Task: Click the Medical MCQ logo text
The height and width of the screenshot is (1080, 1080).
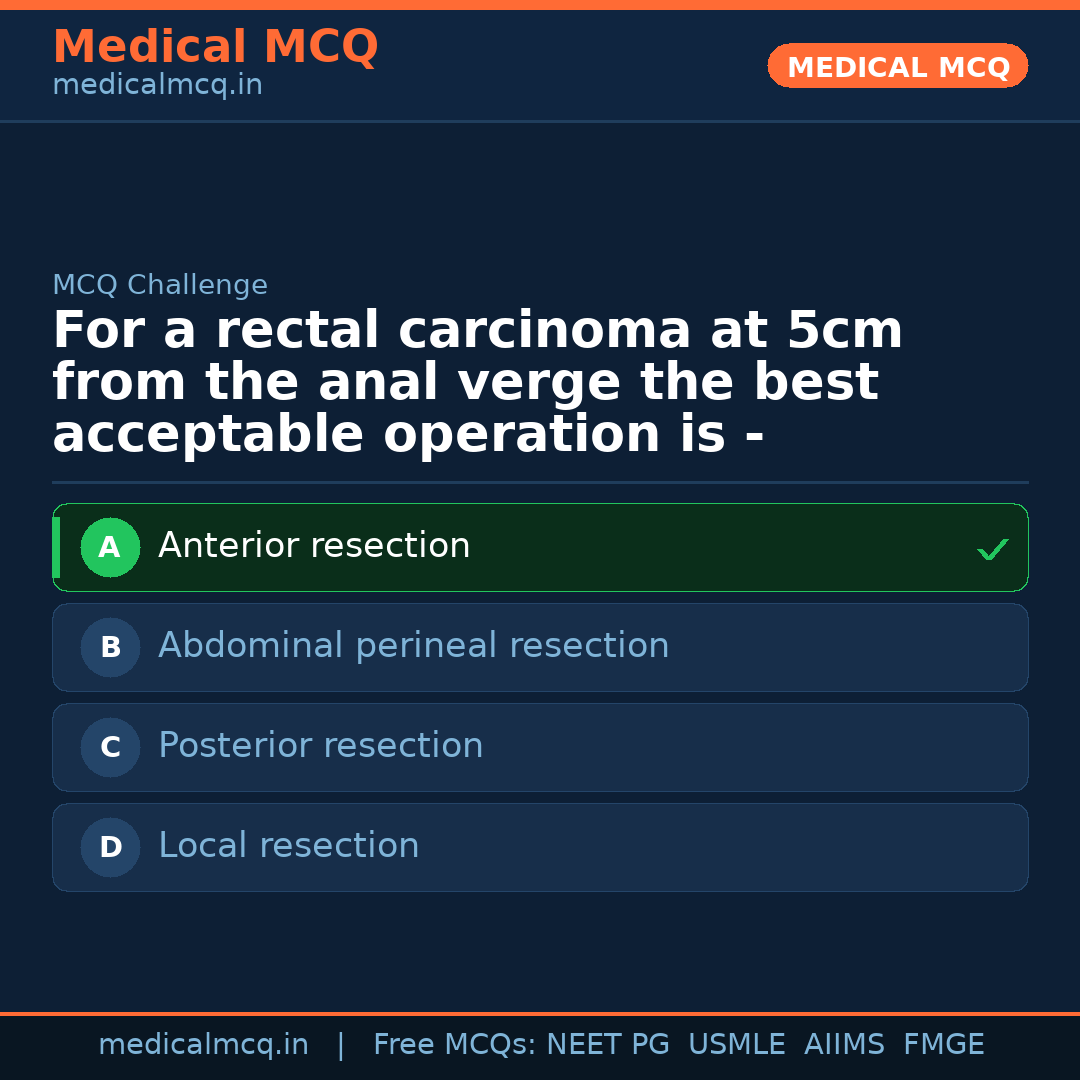Action: pyautogui.click(x=215, y=47)
